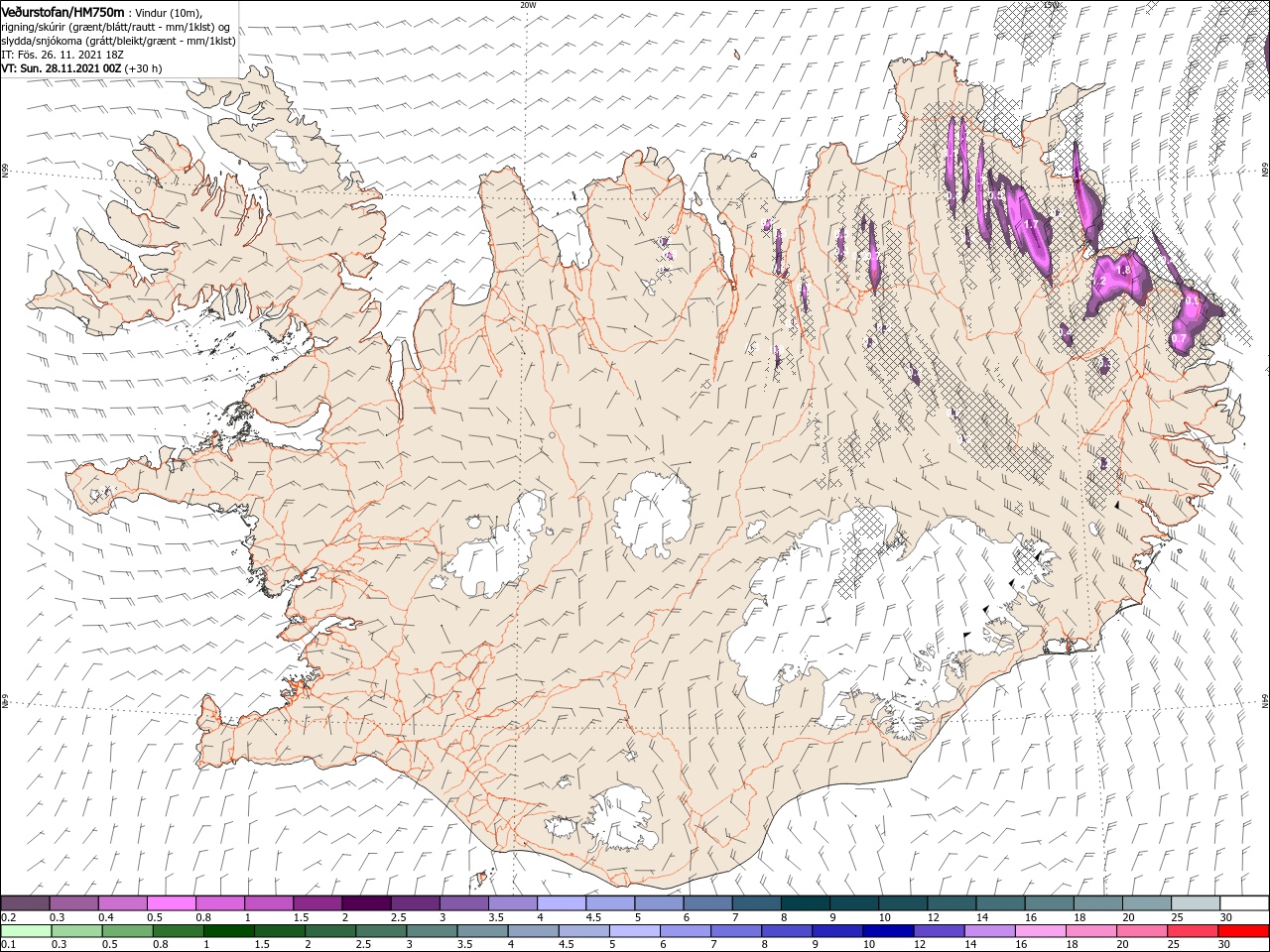1270x952 pixels.
Task: Select the pale green 0.1 rain scale swatch
Action: 27,931
